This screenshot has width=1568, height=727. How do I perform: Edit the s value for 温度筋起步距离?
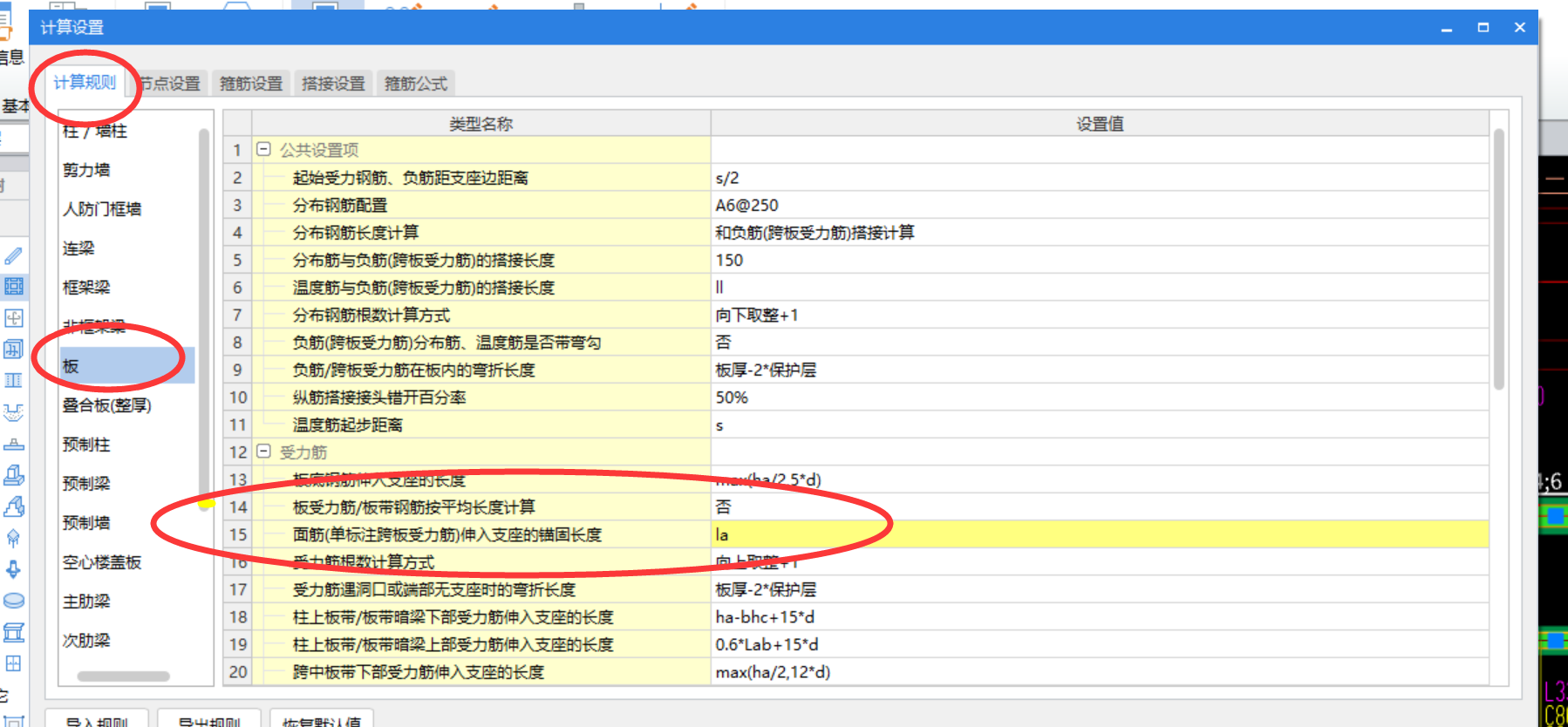[1100, 425]
